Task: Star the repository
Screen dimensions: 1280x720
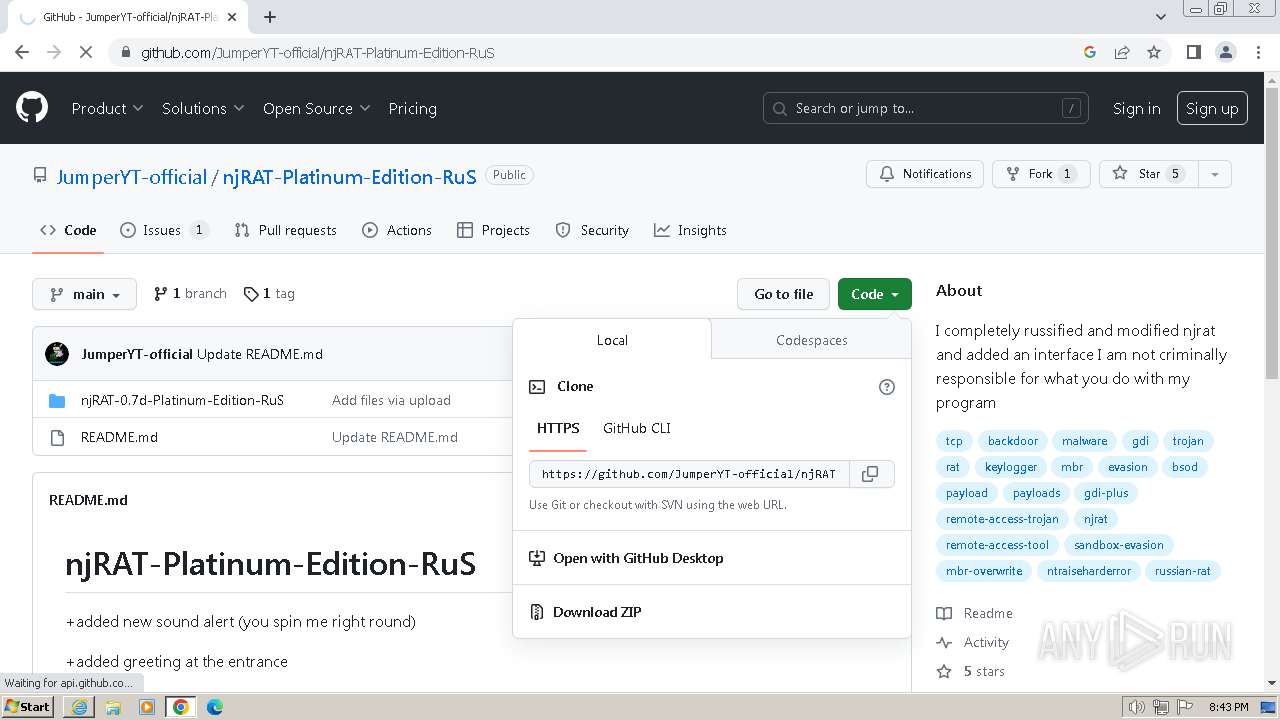Action: tap(1148, 174)
